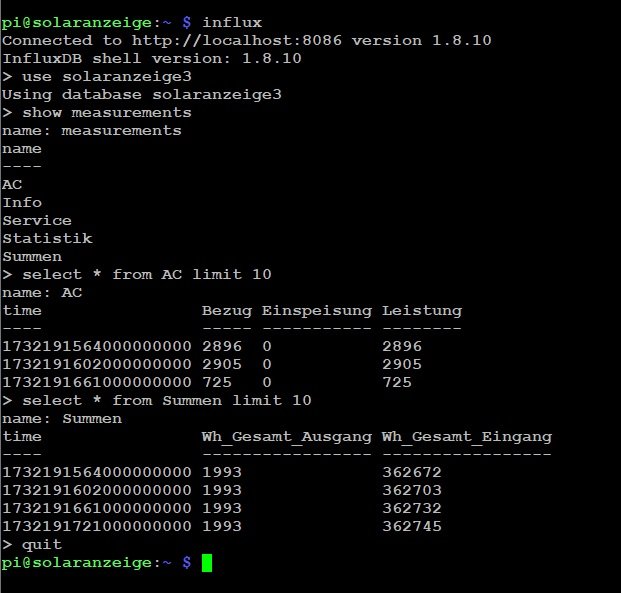Click the 'Service' measurement name
This screenshot has height=593, width=621.
pyautogui.click(x=37, y=221)
